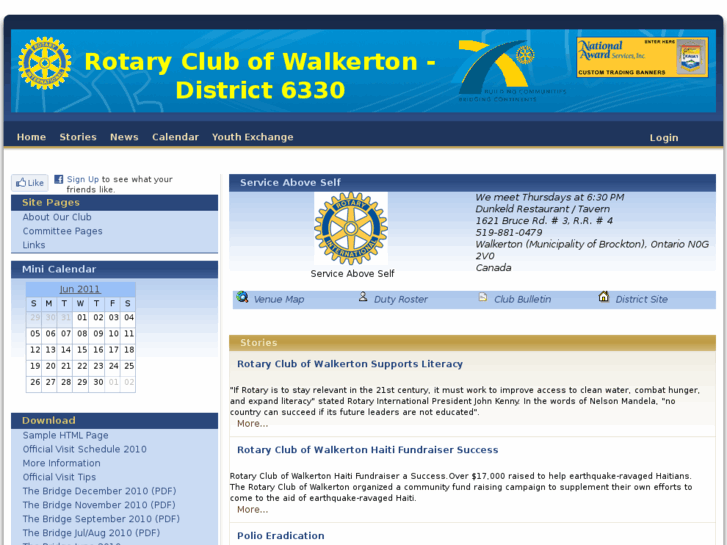
Task: Click the Service Above Self section header
Action: [x=472, y=183]
